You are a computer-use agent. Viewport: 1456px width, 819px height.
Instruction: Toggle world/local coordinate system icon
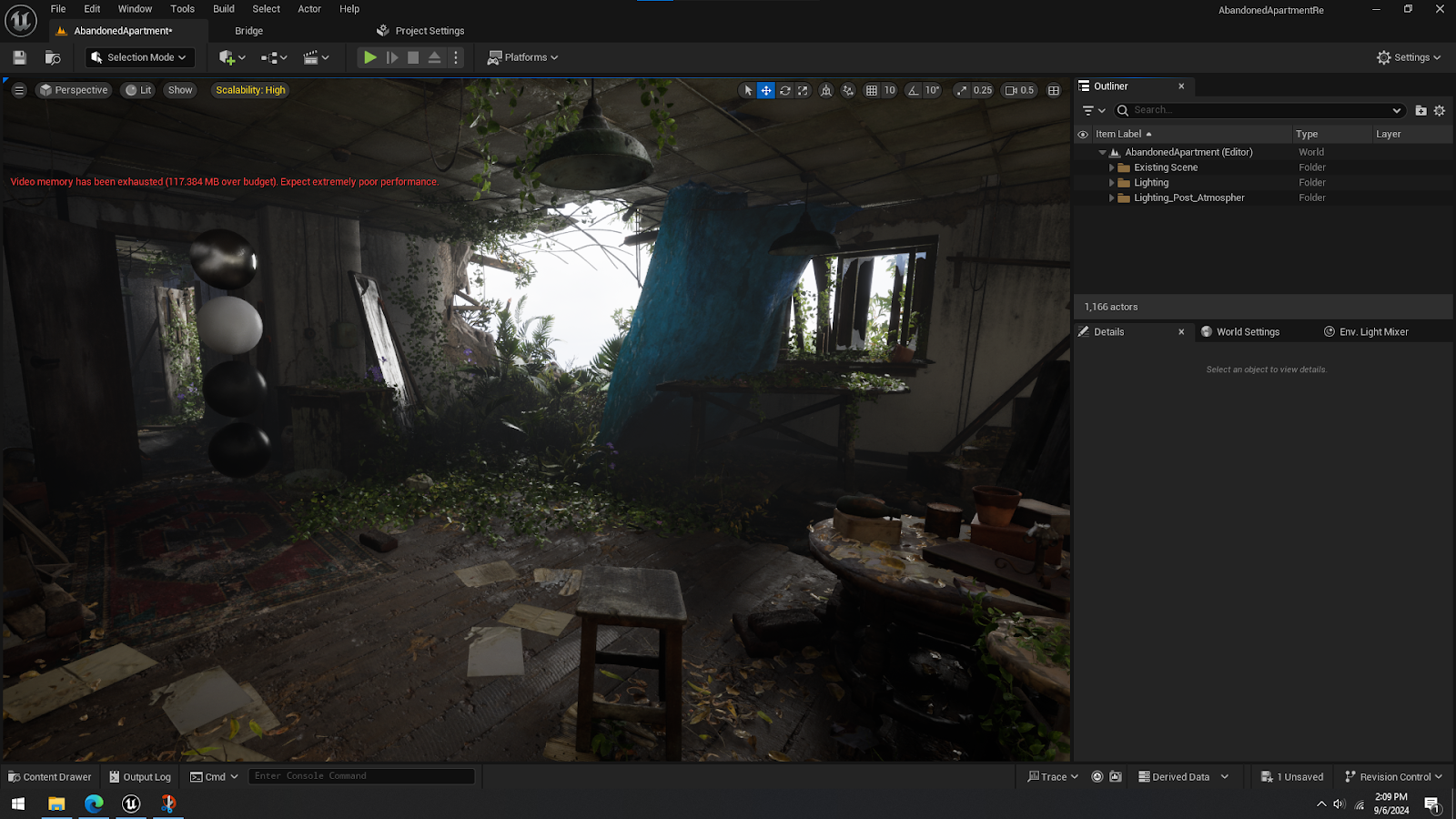pos(826,90)
